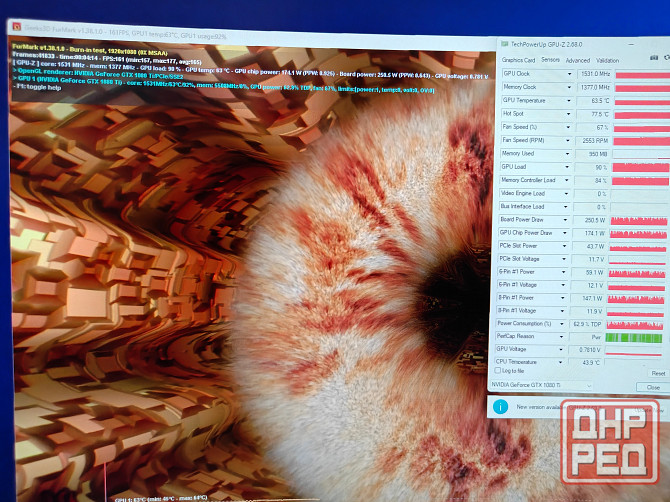Enable the Log to file checkbox
Image resolution: width=670 pixels, height=502 pixels.
pos(499,371)
